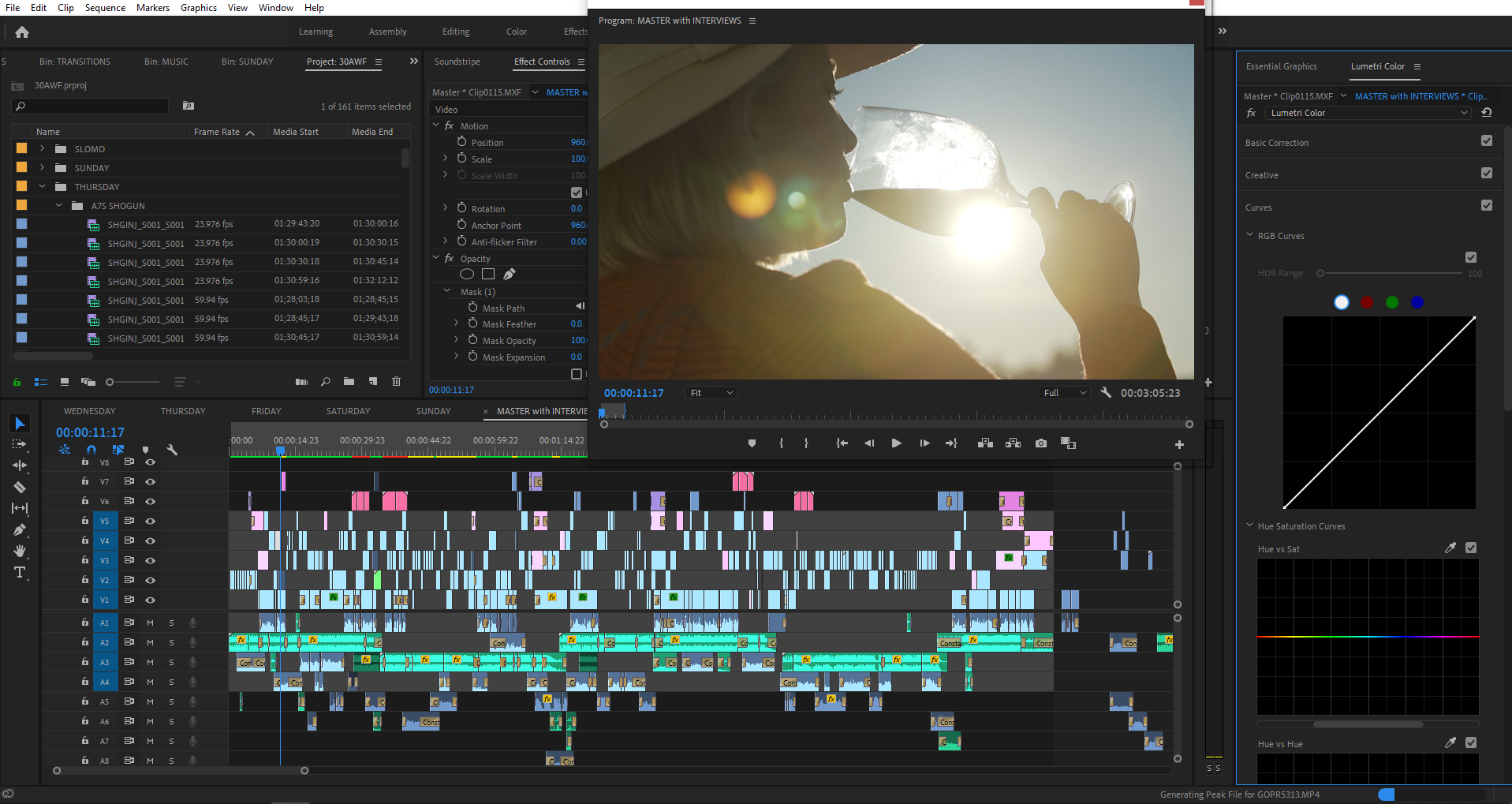Click the Home icon

(x=22, y=32)
